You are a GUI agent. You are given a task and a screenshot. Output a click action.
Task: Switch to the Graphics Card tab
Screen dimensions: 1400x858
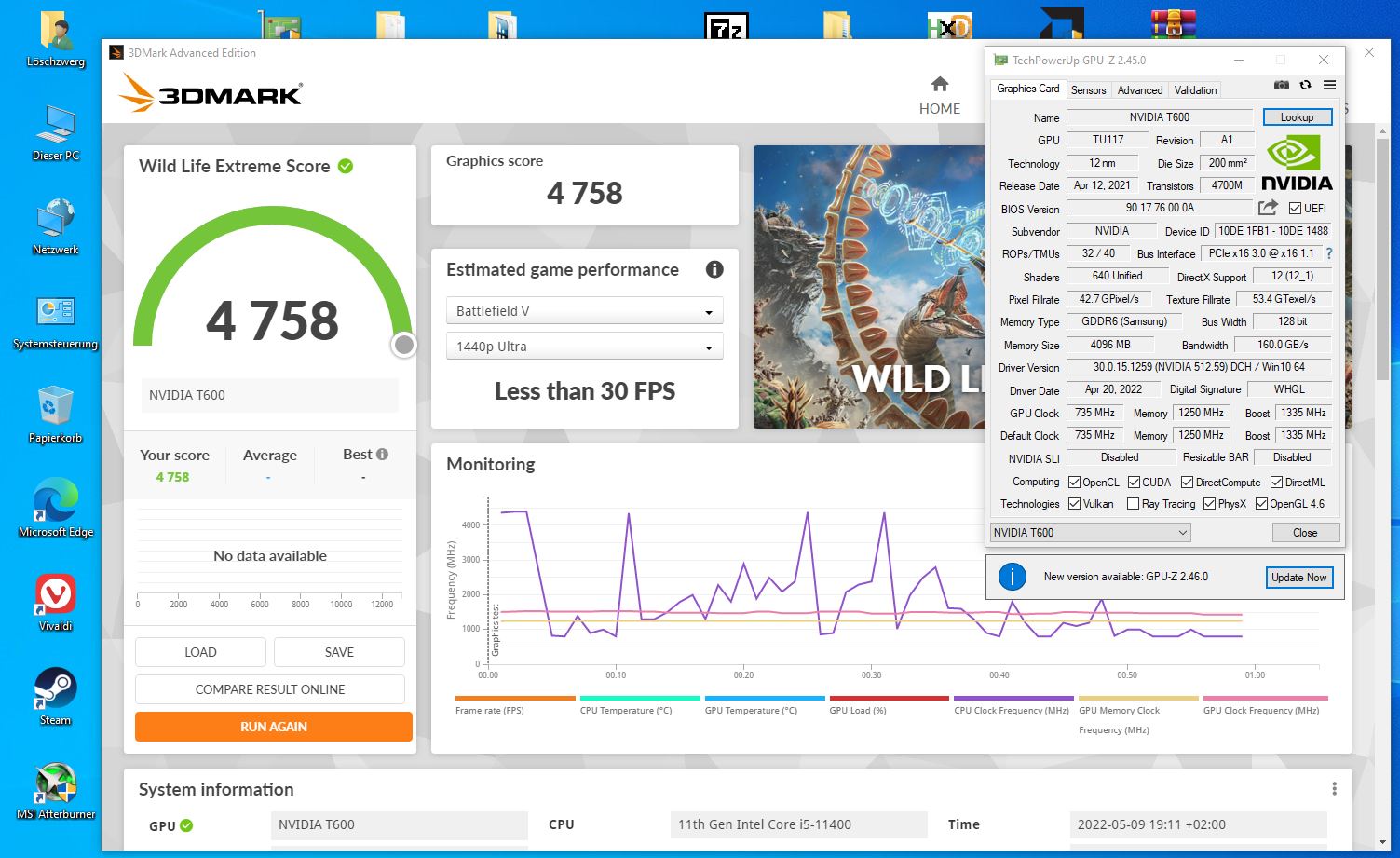coord(1027,89)
